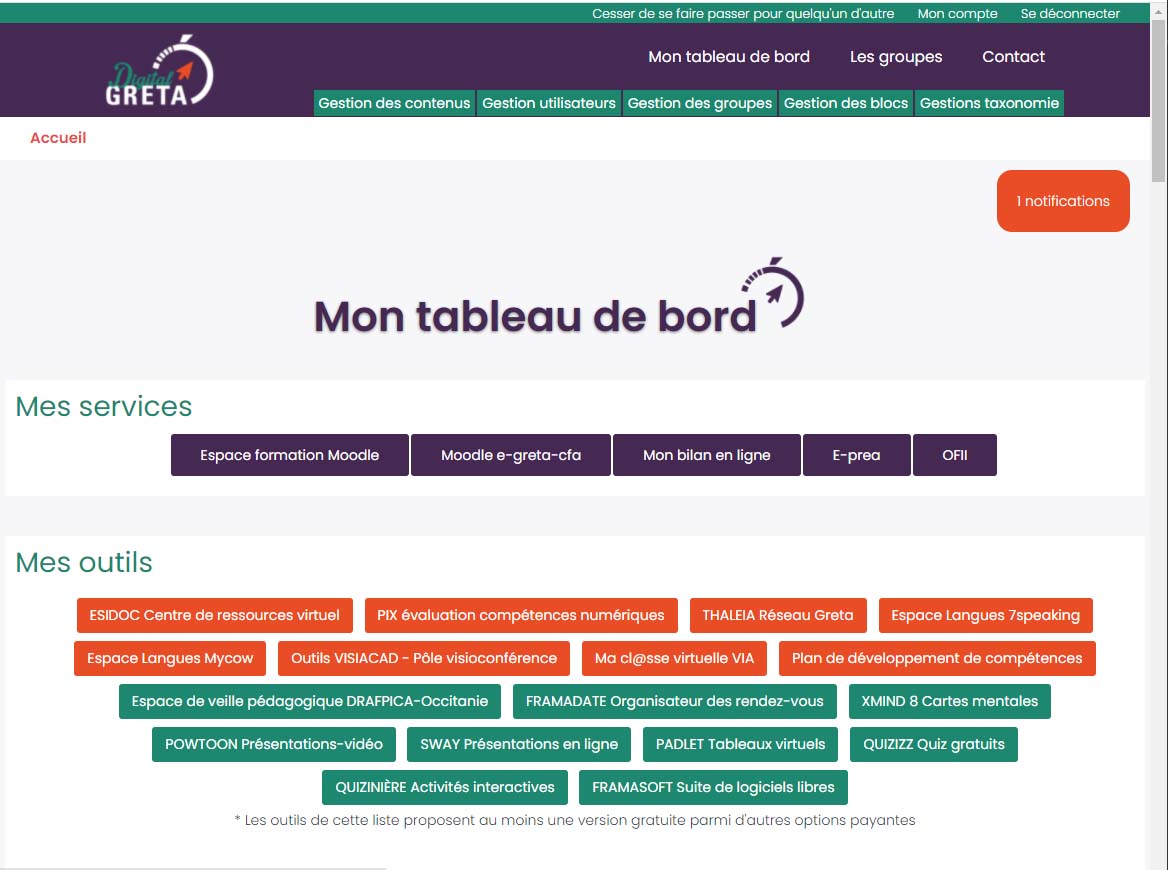Open FRAMASOFT Suite de logiciels libres
This screenshot has width=1168, height=870.
coord(714,787)
